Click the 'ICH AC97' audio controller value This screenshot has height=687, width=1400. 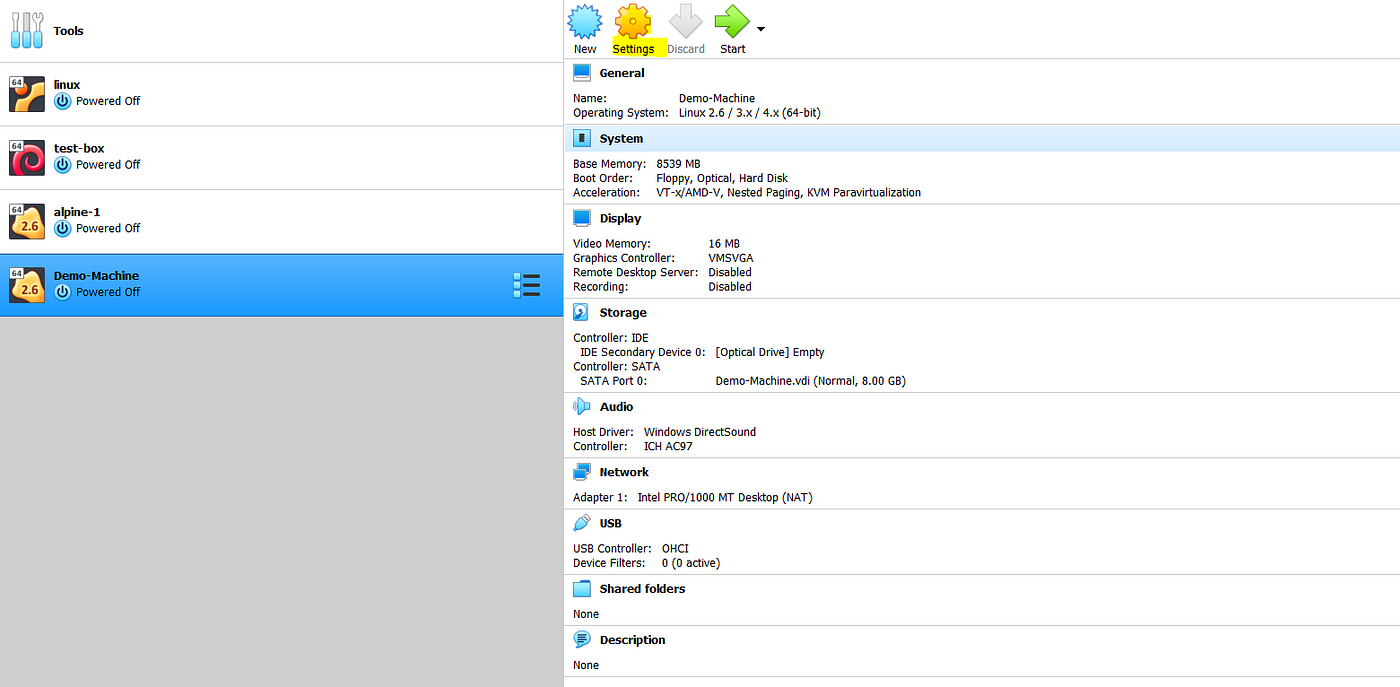click(x=668, y=446)
